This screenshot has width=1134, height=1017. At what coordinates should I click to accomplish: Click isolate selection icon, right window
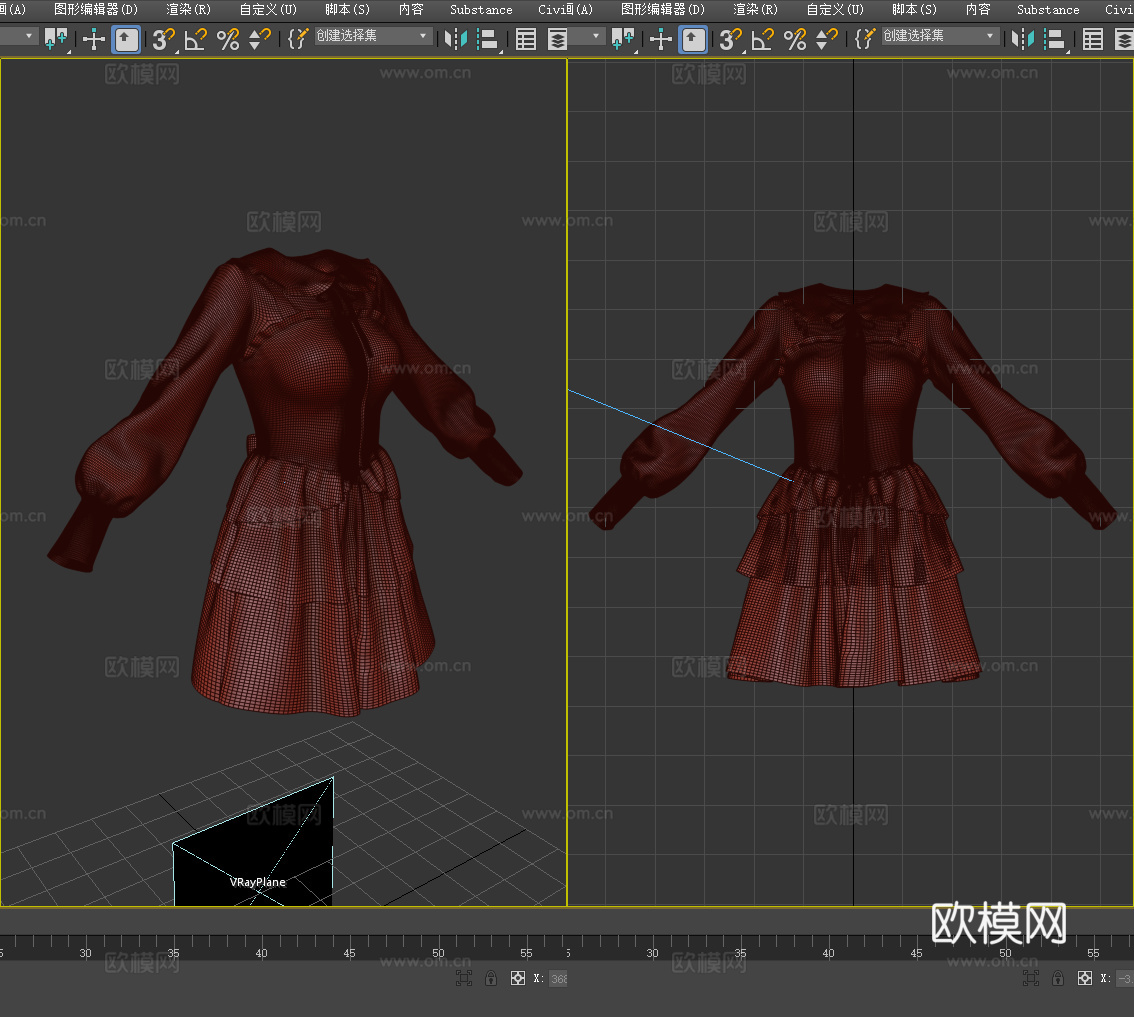(x=1031, y=978)
